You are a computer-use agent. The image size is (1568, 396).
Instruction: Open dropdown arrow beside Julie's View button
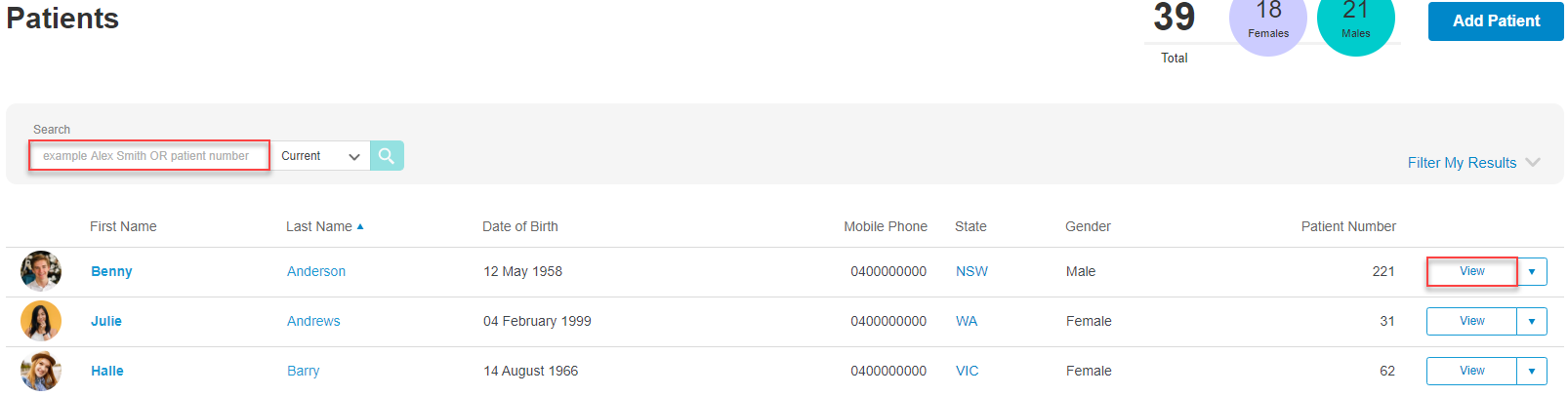point(1532,321)
